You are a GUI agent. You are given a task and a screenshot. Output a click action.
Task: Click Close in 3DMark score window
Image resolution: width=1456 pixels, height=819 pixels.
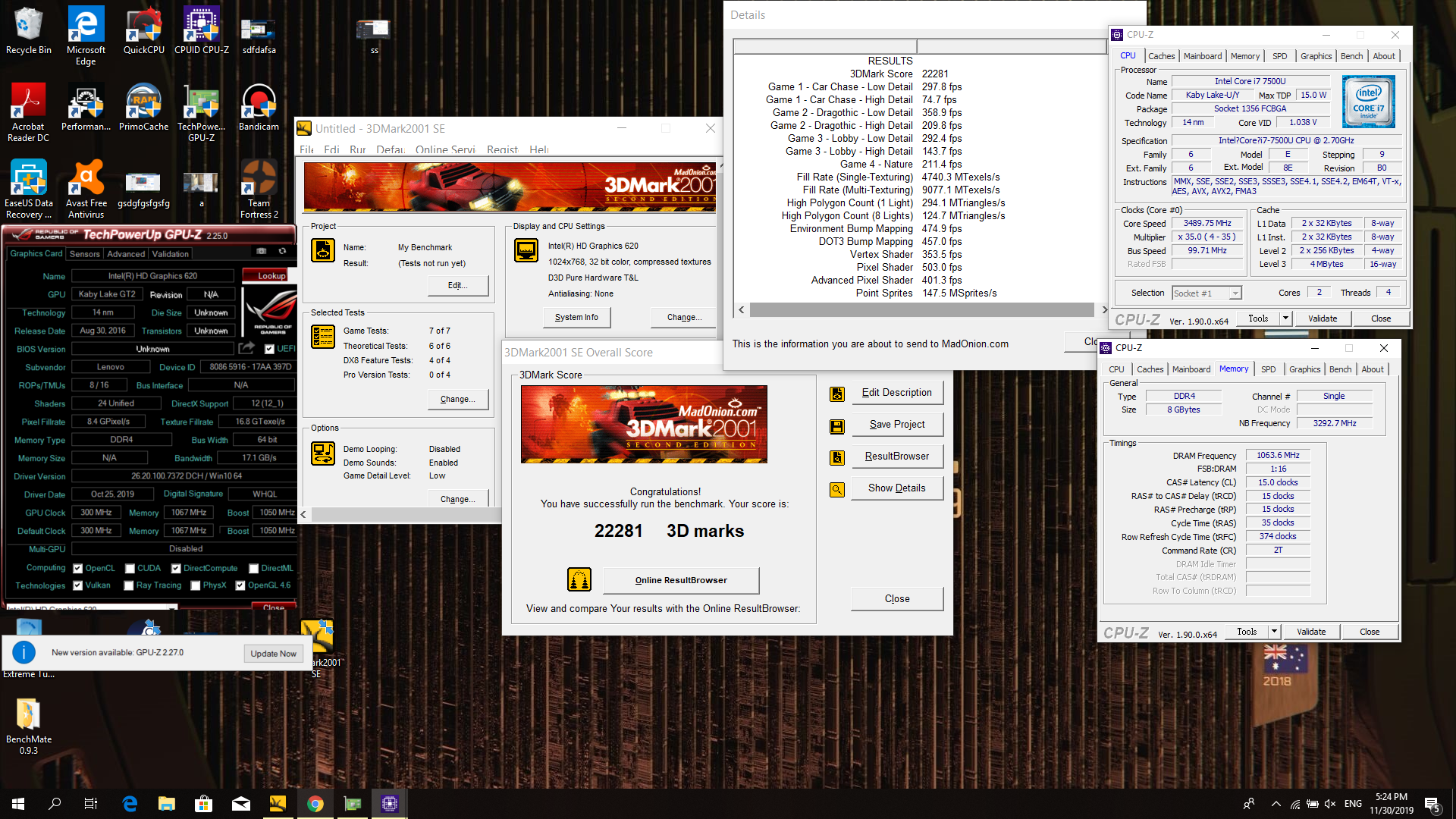[897, 599]
